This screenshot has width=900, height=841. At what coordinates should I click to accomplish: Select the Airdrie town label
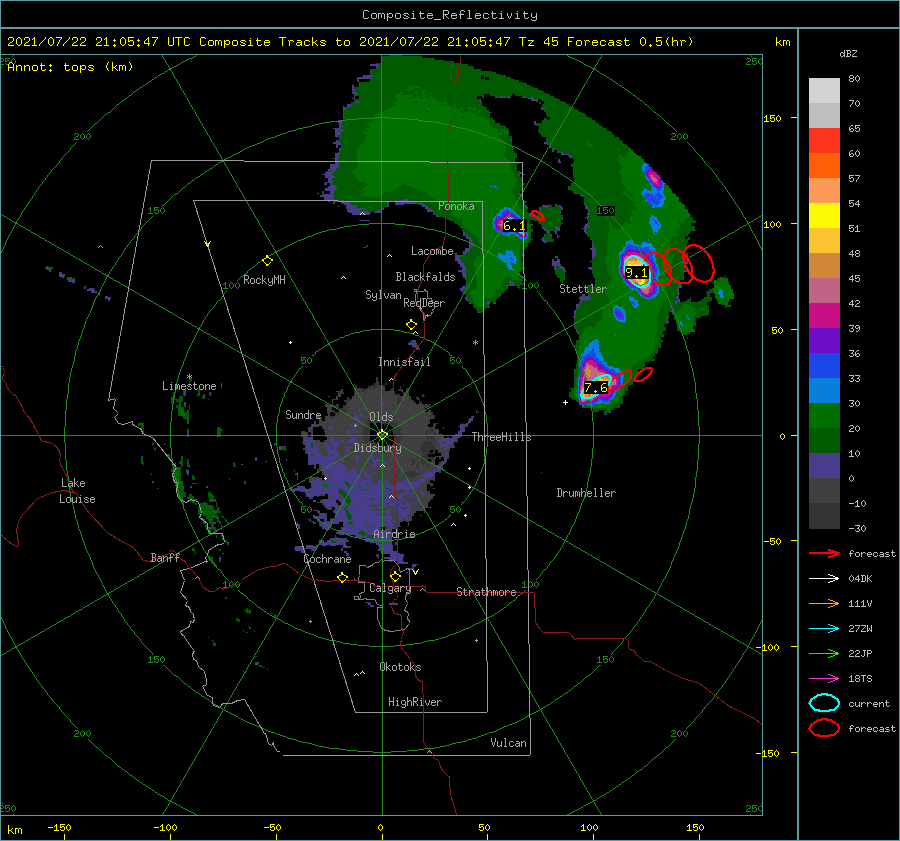(x=394, y=534)
